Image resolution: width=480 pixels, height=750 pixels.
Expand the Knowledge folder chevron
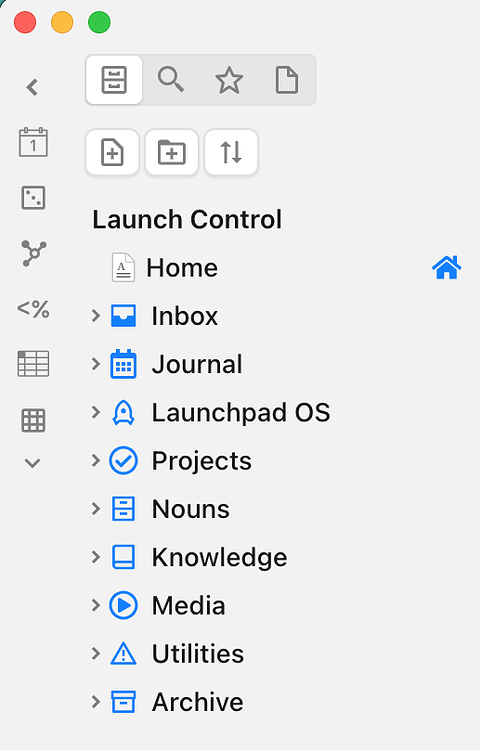pos(96,557)
